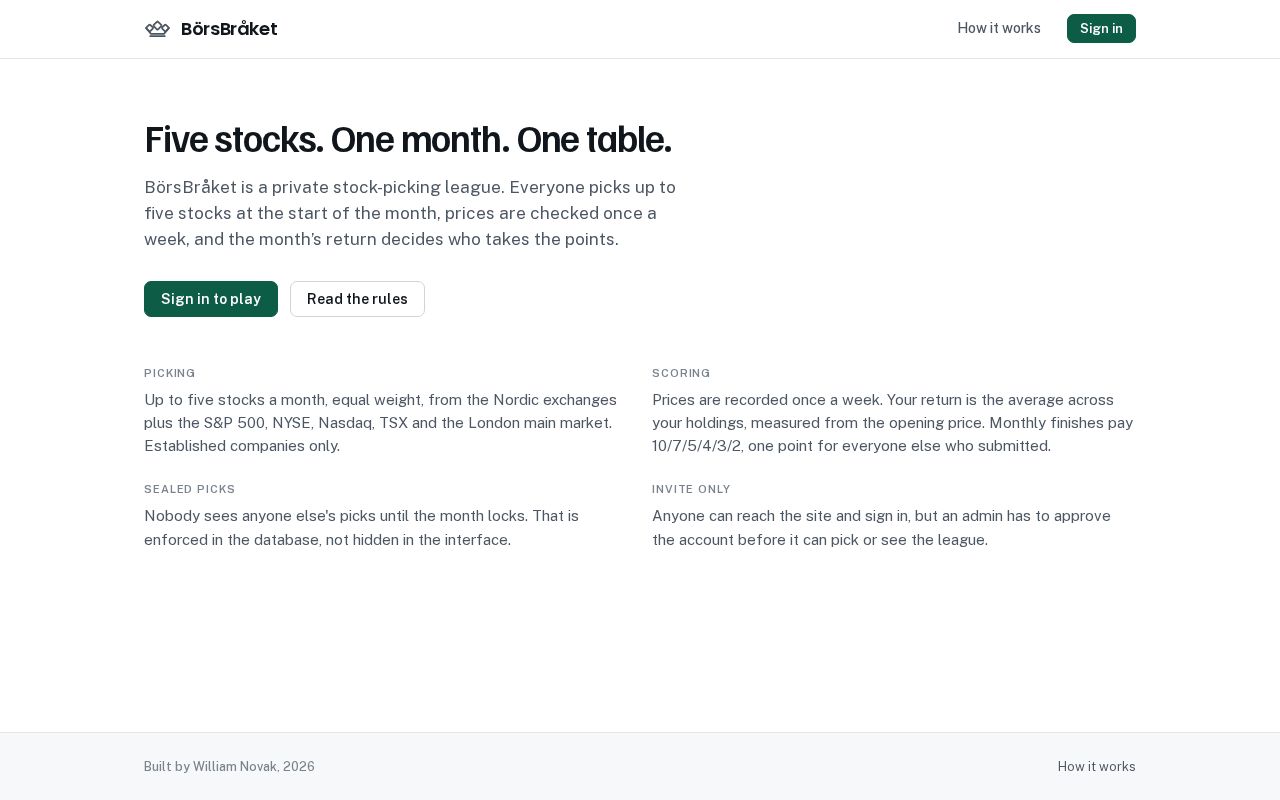Open How it works in the top navigation
The image size is (1280, 800).
[x=999, y=28]
